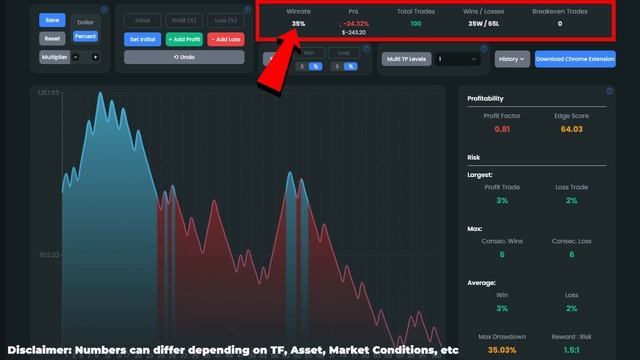Increase multiplier with the plus icon
Image resolution: width=640 pixels, height=360 pixels.
pyautogui.click(x=95, y=57)
